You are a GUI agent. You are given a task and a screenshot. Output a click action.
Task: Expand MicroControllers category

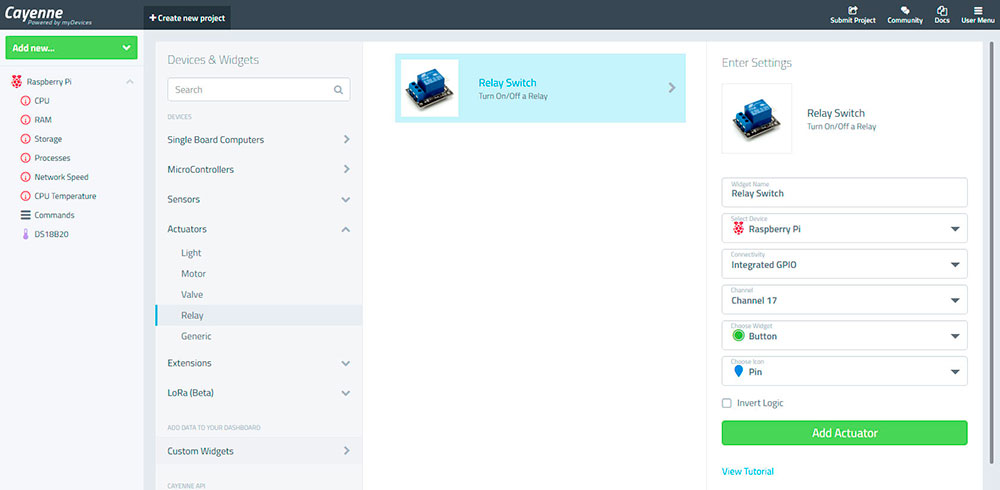point(258,170)
